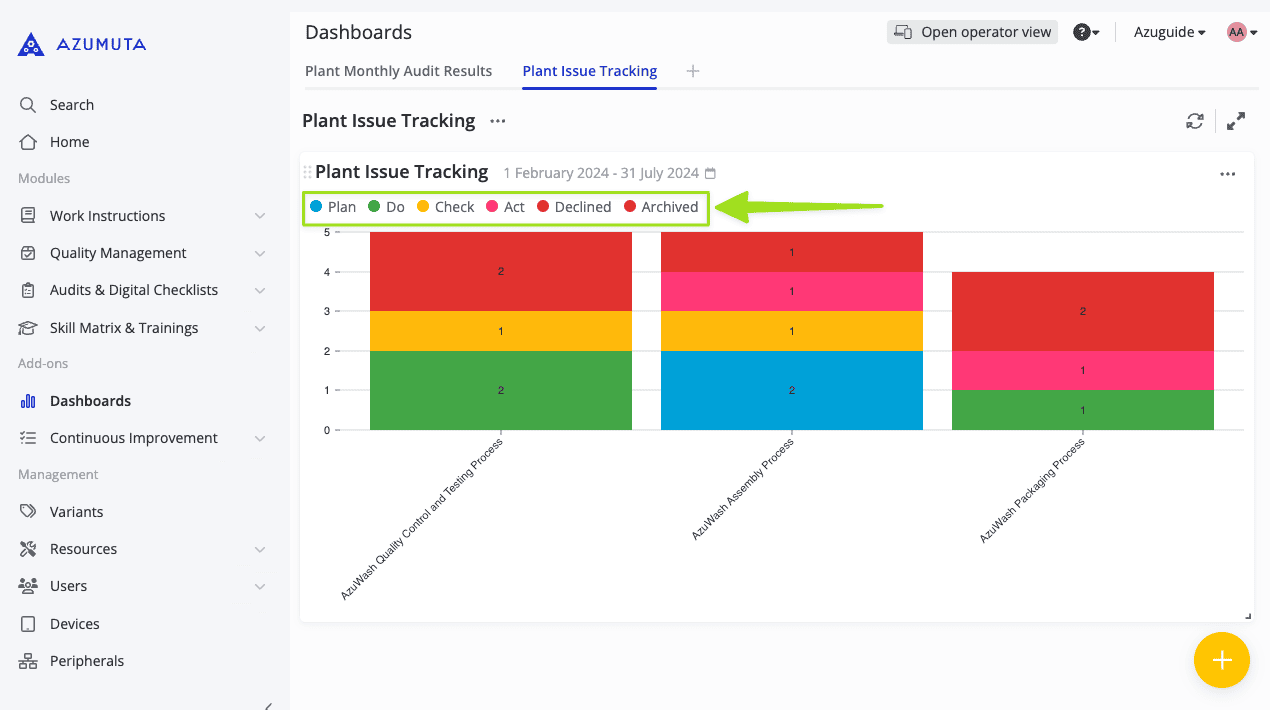
Task: Expand the Quality Management section
Action: point(117,252)
